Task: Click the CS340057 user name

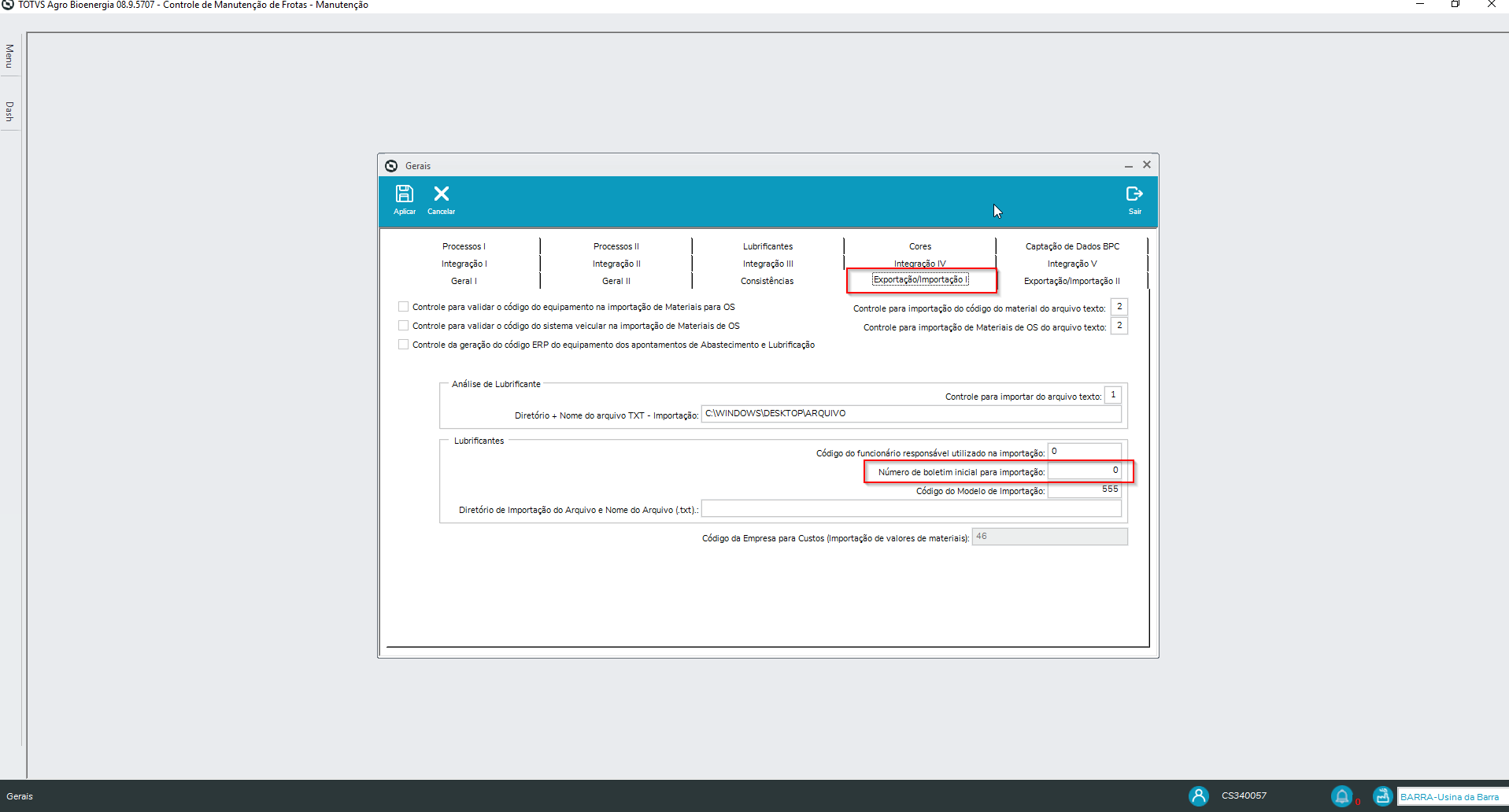Action: pyautogui.click(x=1244, y=795)
